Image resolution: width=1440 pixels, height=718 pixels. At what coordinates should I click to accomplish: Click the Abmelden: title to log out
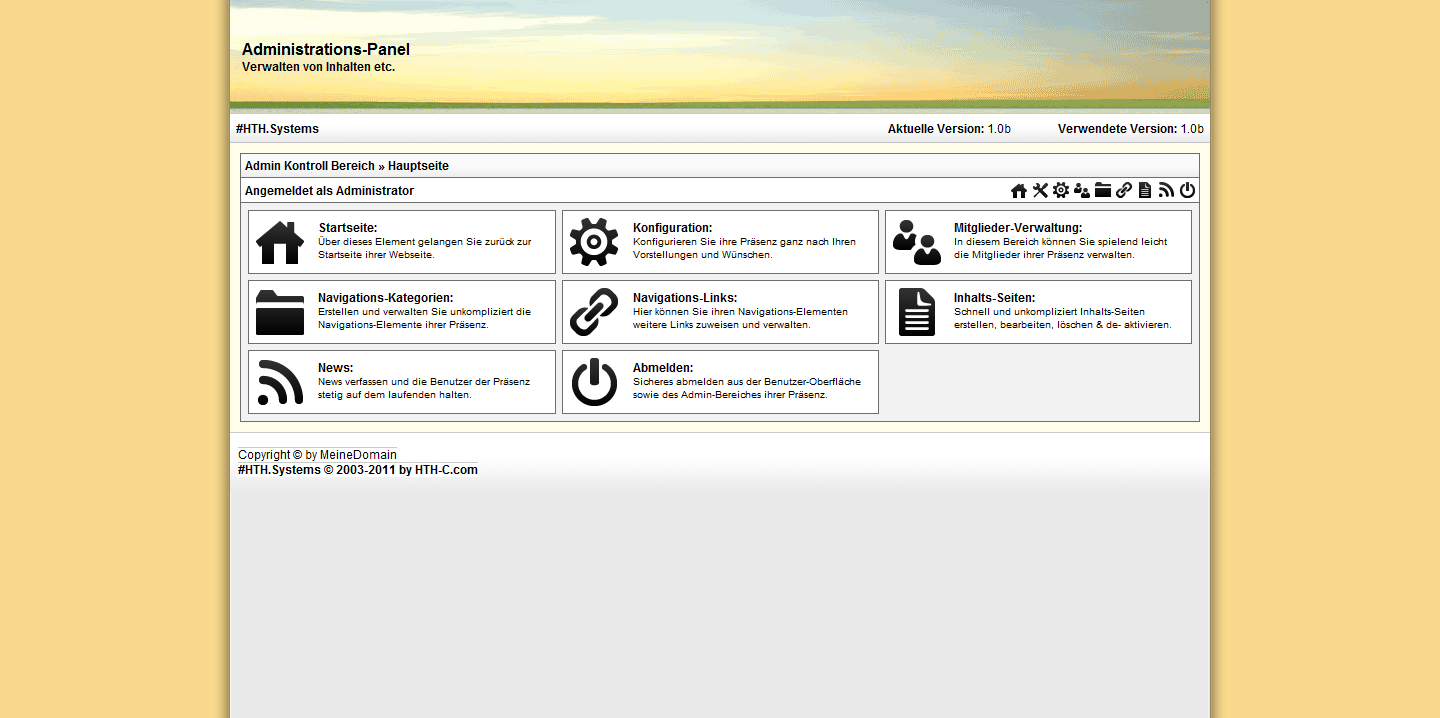663,368
